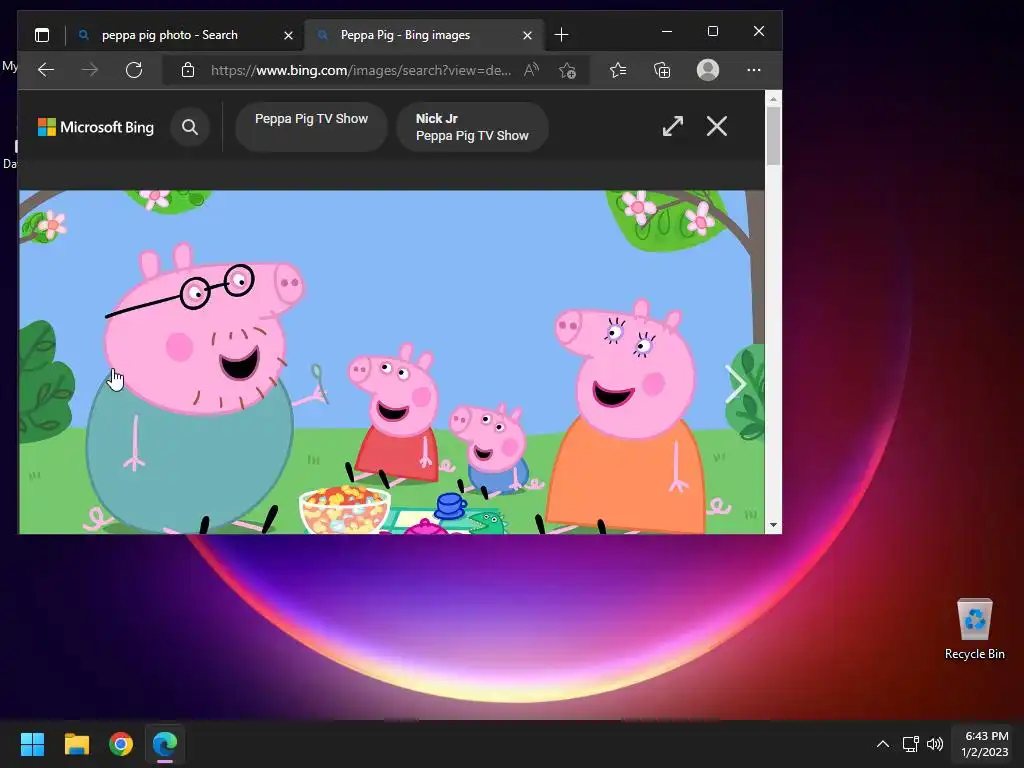Click the address bar URL field
Screen dimensions: 1024x768
pos(360,70)
